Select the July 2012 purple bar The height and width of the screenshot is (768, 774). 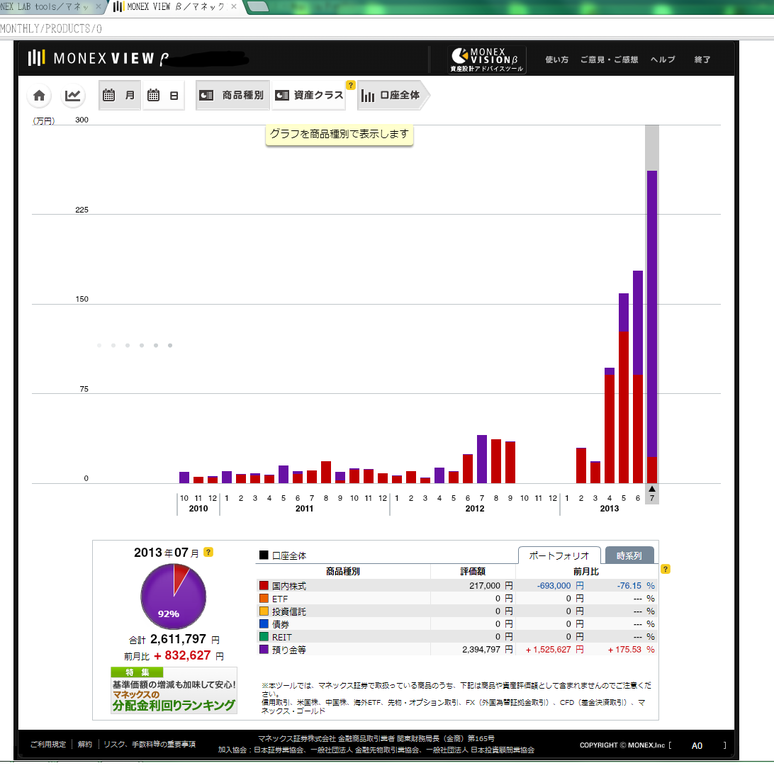tap(482, 459)
